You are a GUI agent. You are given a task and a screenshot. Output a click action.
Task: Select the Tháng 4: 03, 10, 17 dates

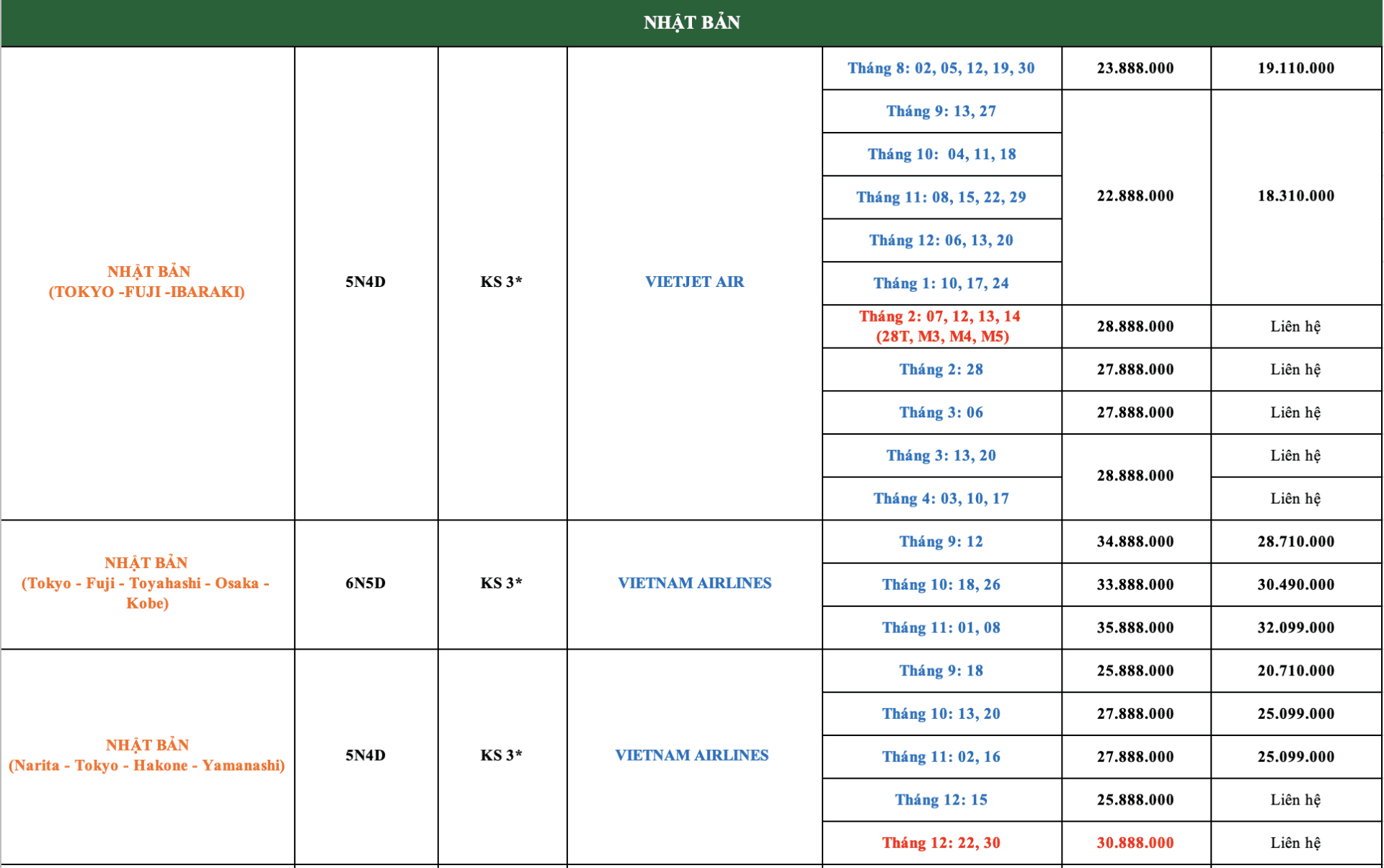click(x=941, y=498)
